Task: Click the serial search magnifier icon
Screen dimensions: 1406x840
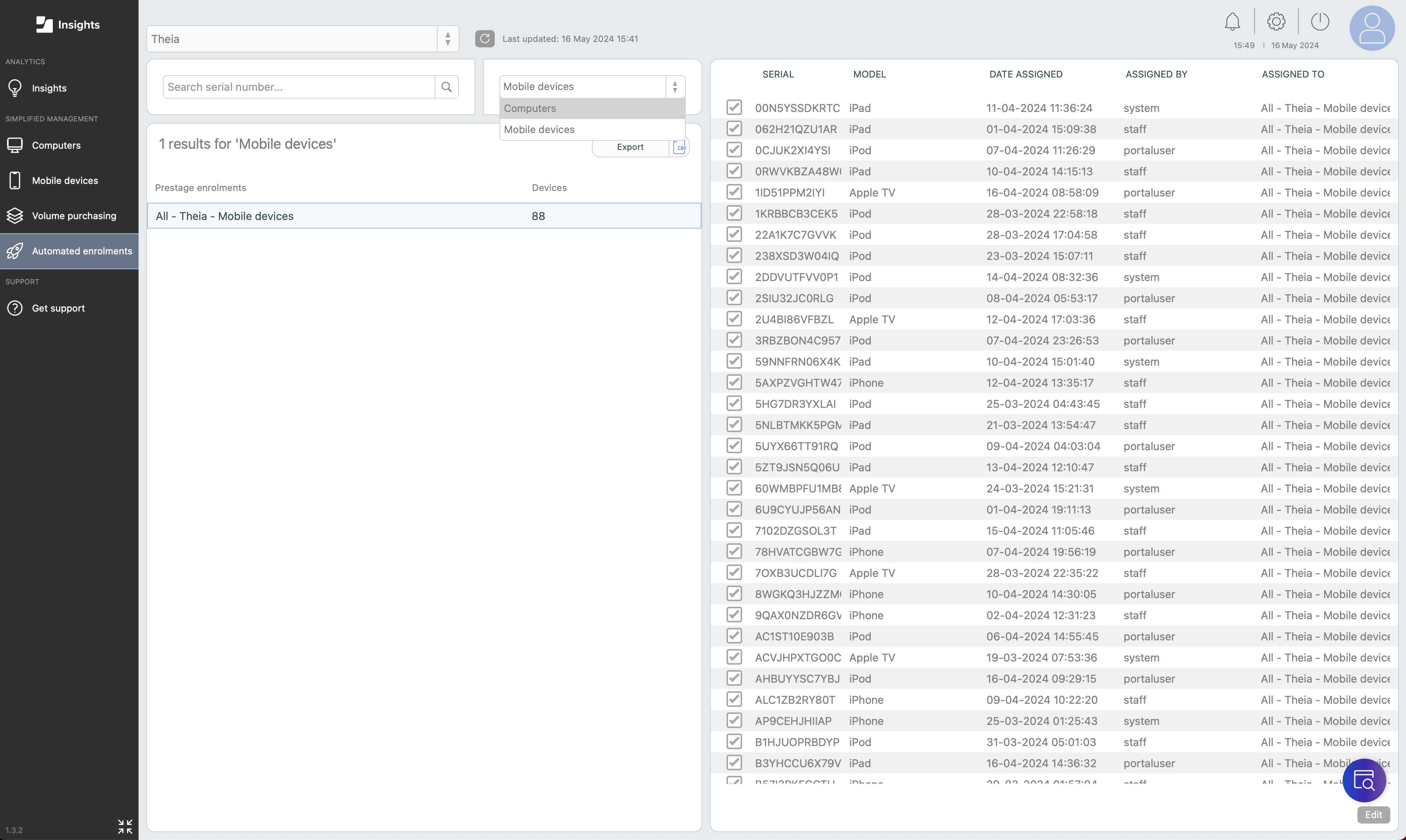Action: (446, 87)
